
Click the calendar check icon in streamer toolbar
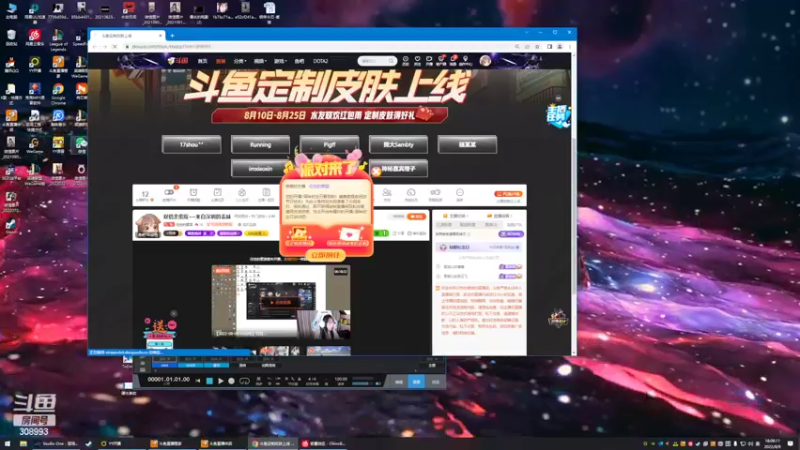click(217, 194)
